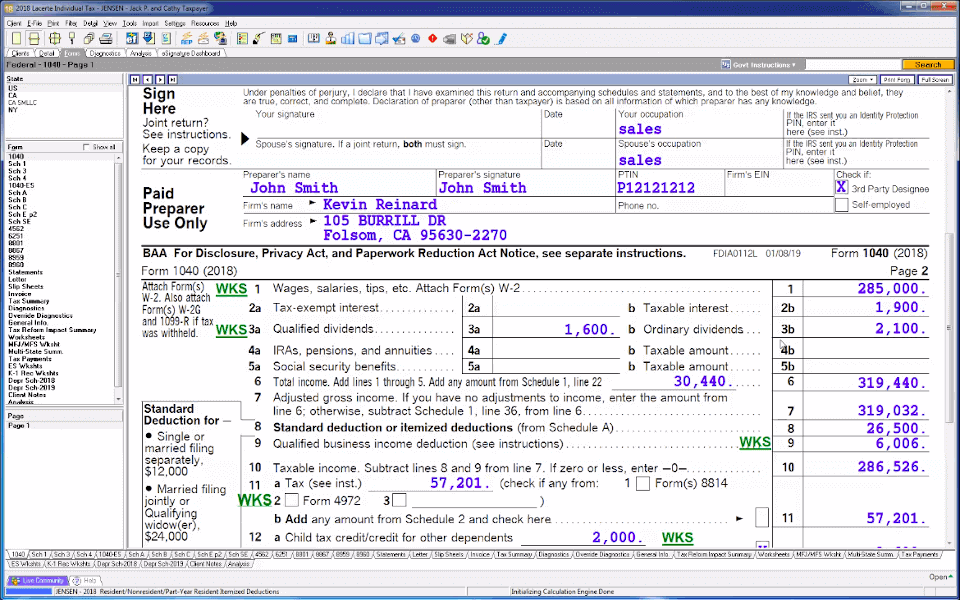The width and height of the screenshot is (960, 600).
Task: Open the Zoom dropdown
Action: coord(862,79)
